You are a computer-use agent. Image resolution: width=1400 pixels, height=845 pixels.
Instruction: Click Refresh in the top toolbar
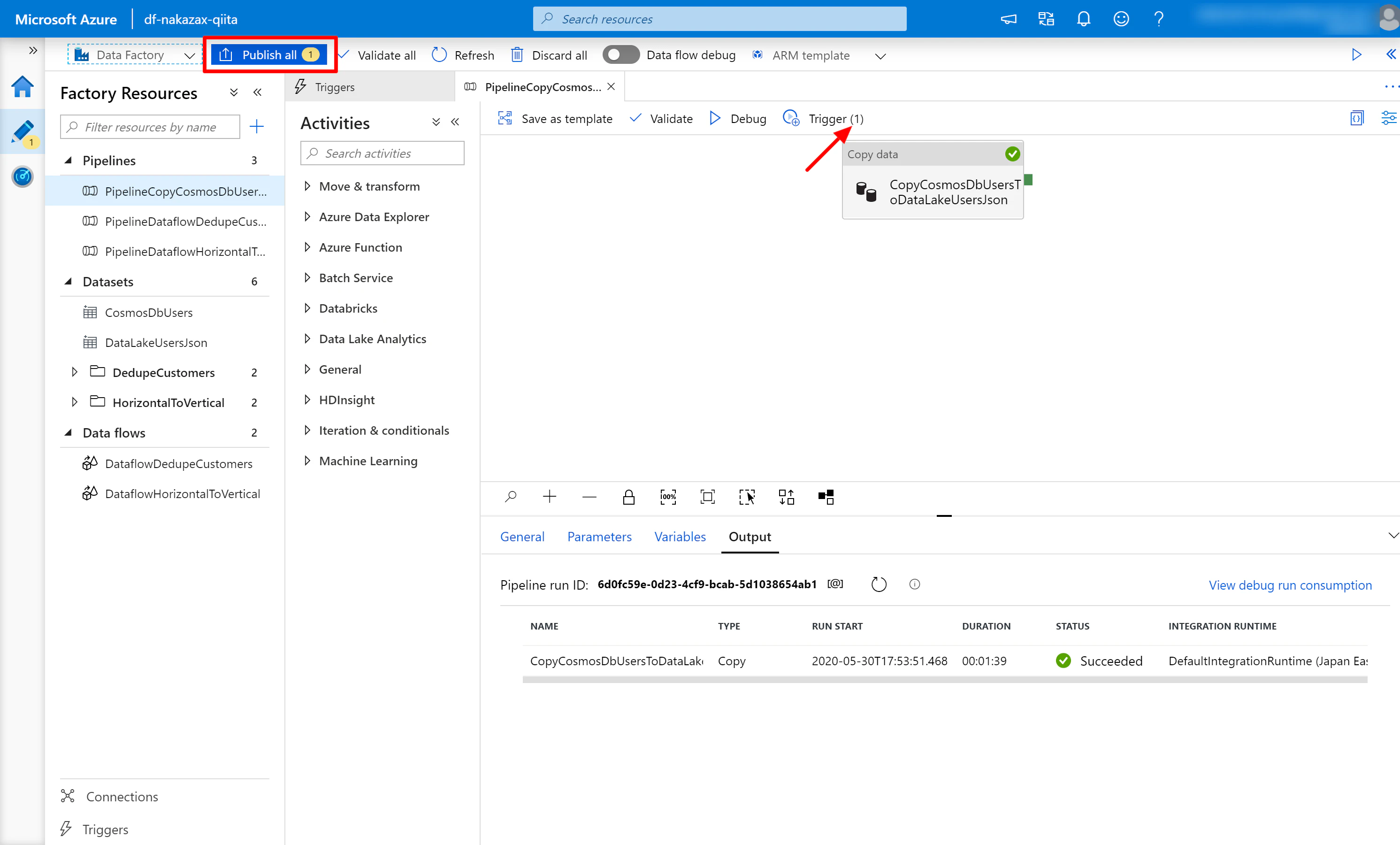click(x=463, y=55)
